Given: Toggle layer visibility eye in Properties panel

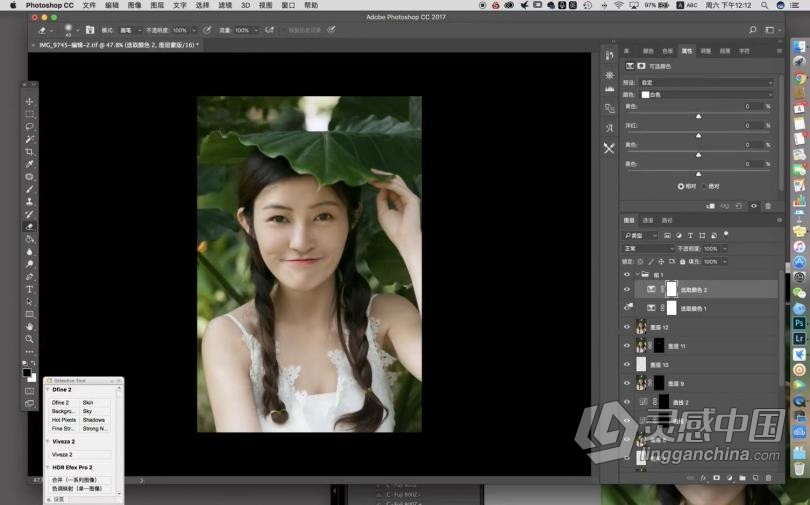Looking at the screenshot, I should [754, 206].
